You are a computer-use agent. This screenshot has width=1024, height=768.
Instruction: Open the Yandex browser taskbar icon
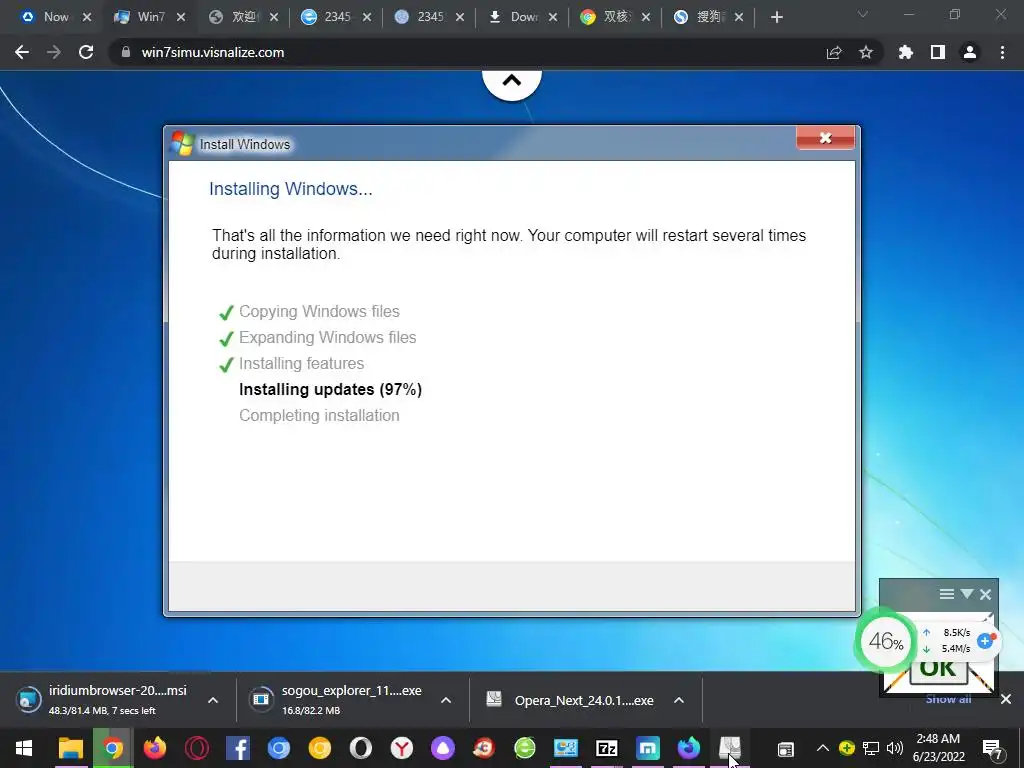click(402, 748)
